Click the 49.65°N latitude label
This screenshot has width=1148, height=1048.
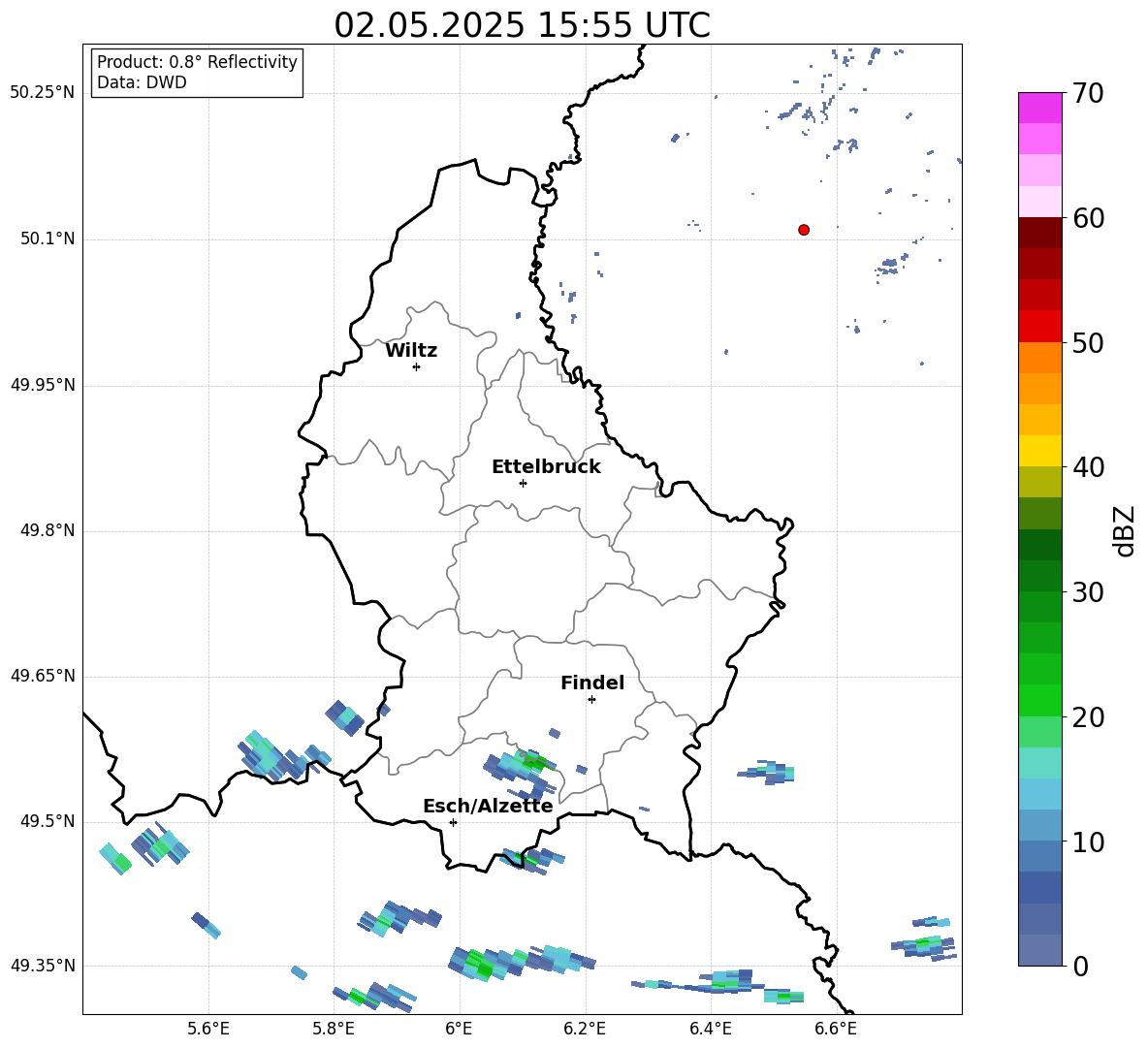pos(43,676)
